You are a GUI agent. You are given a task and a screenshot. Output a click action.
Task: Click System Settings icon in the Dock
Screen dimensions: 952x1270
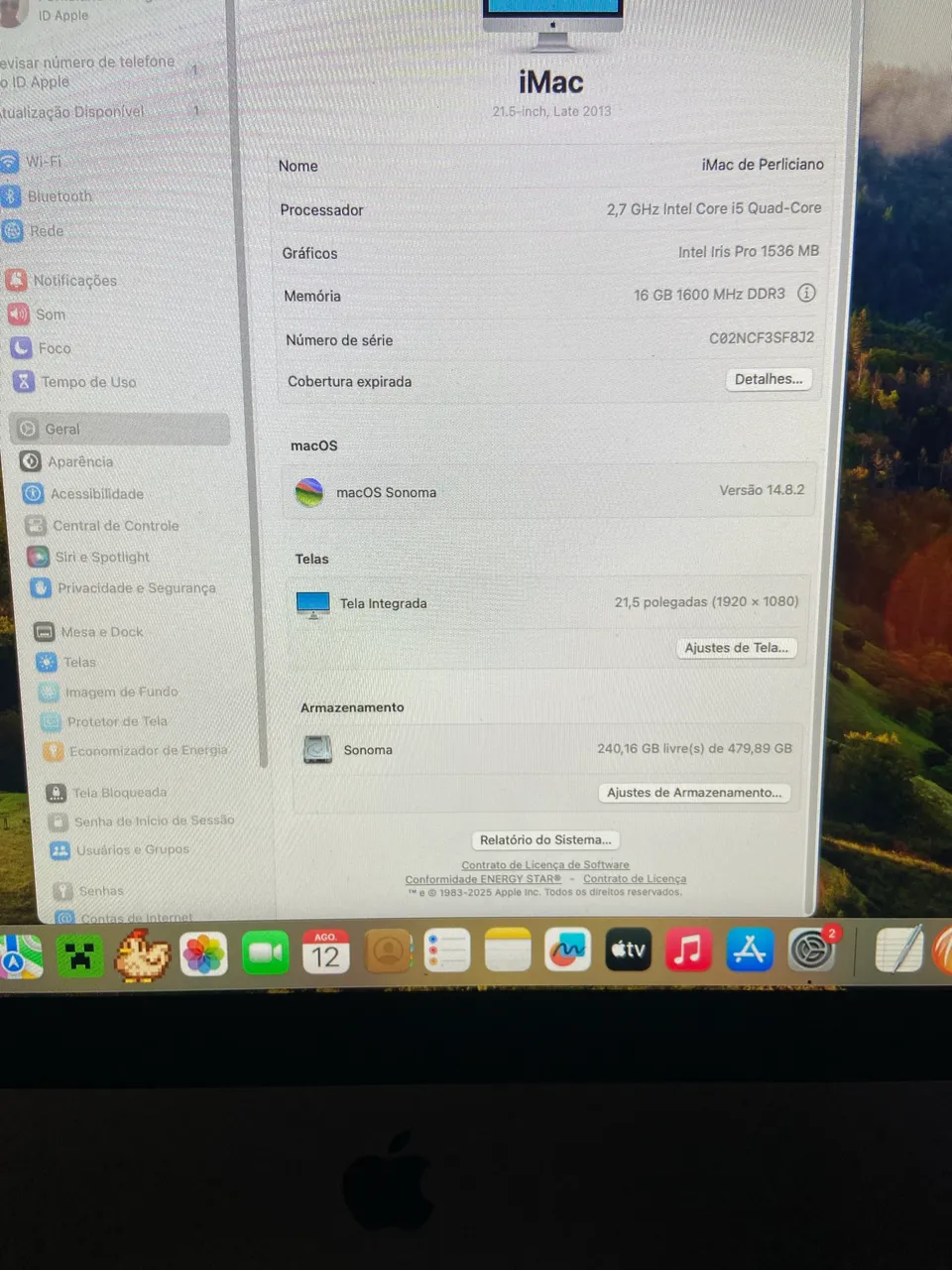(x=812, y=950)
